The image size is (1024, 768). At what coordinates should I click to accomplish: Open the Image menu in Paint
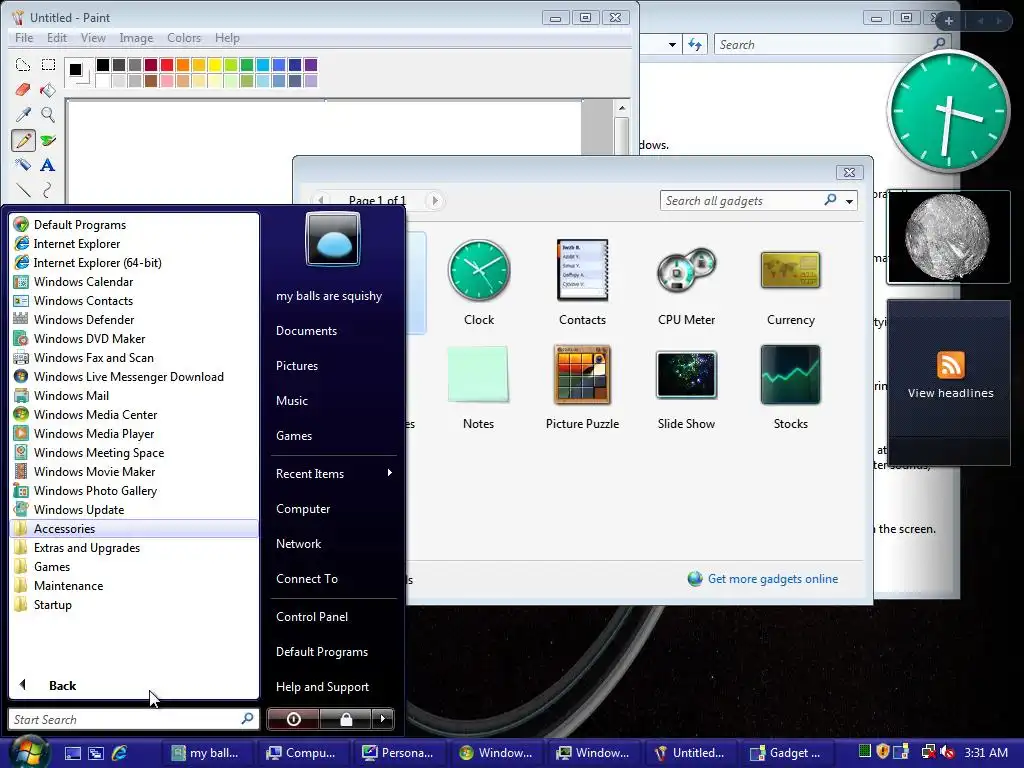click(136, 38)
